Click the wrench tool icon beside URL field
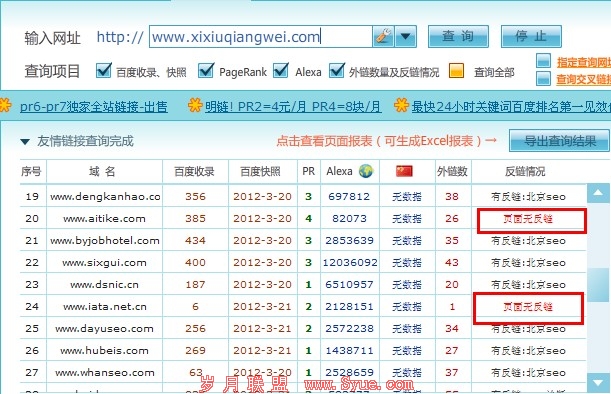 coord(383,37)
